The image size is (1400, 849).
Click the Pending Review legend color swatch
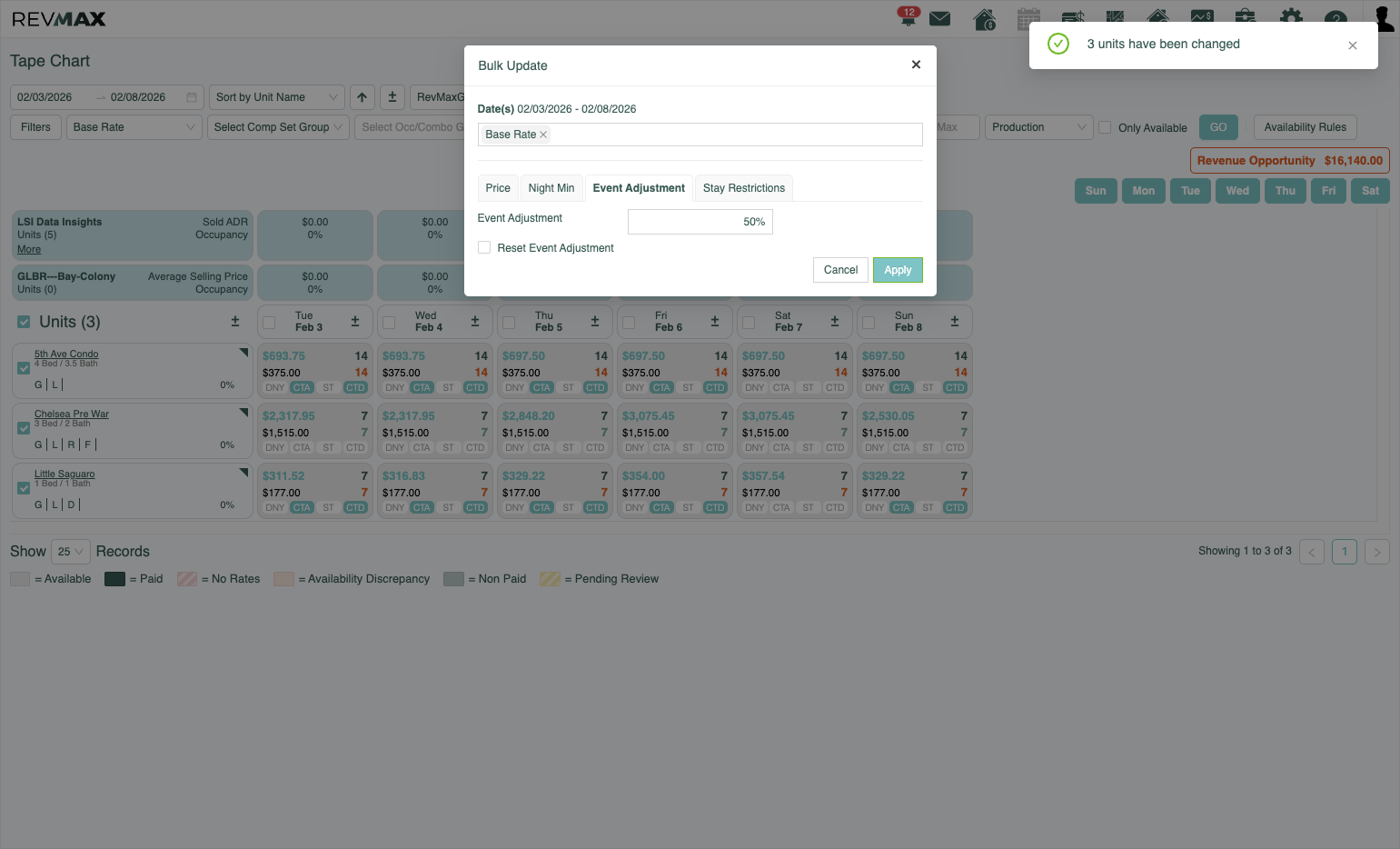point(550,579)
